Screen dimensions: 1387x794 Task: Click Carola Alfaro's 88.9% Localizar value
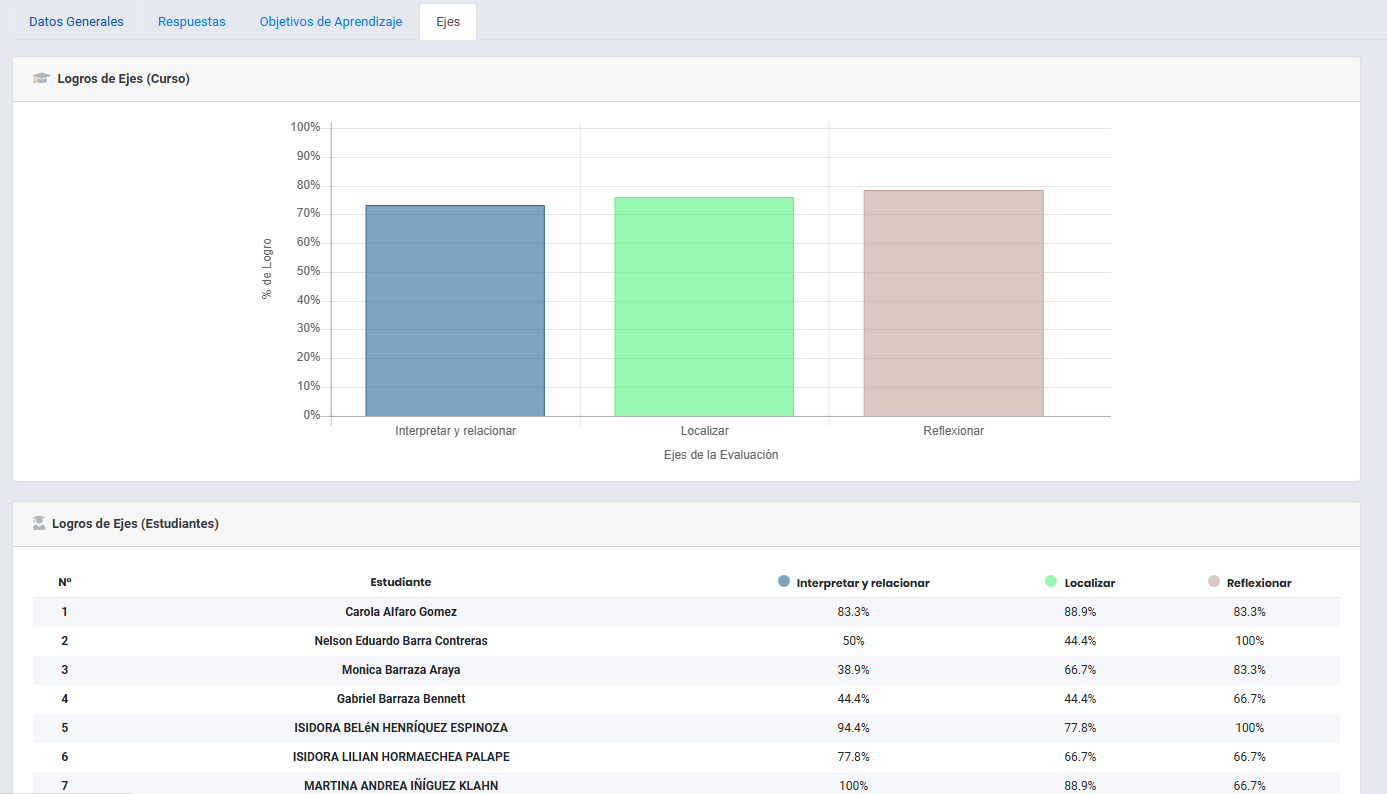point(1080,612)
